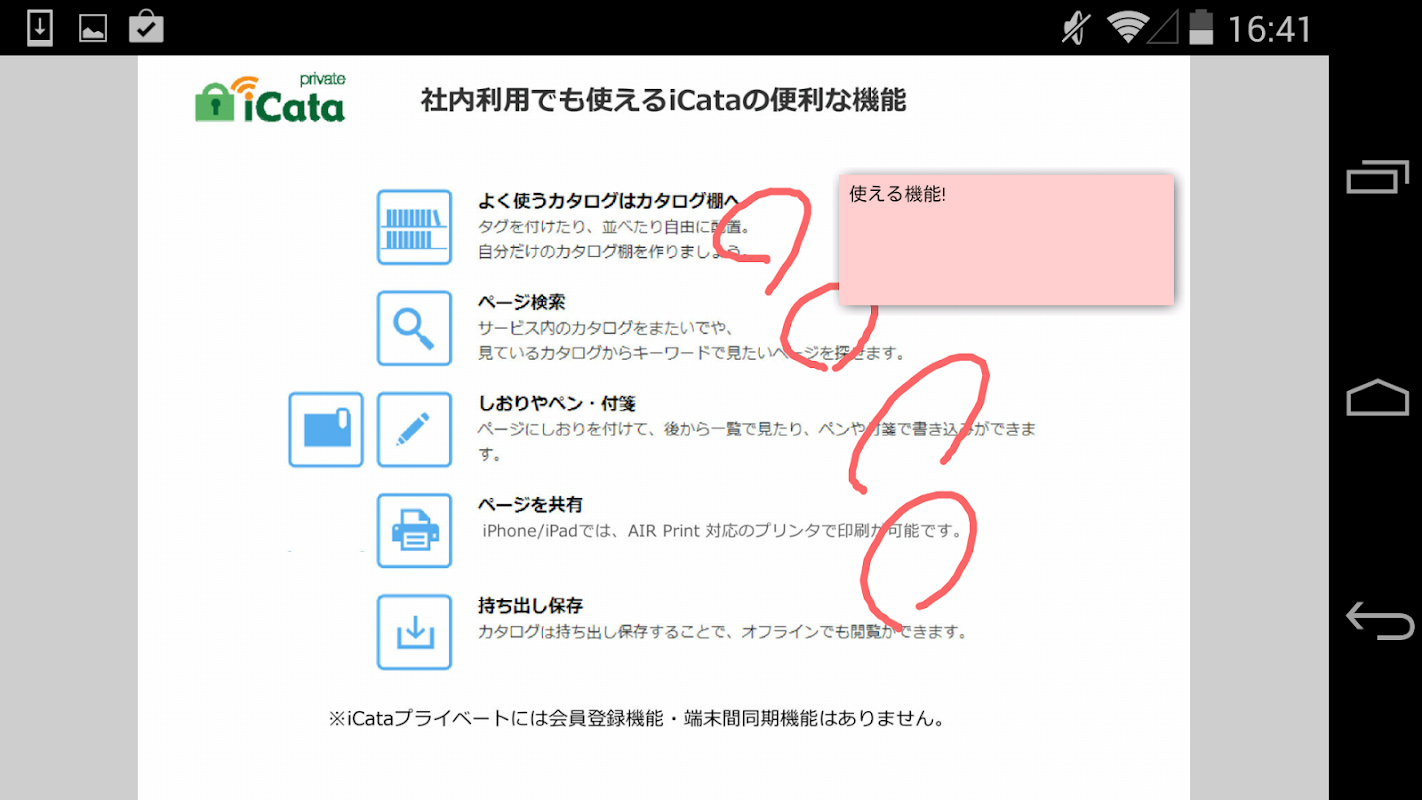Tap the catalog shelf bookshelf icon
This screenshot has height=800, width=1422.
[414, 227]
